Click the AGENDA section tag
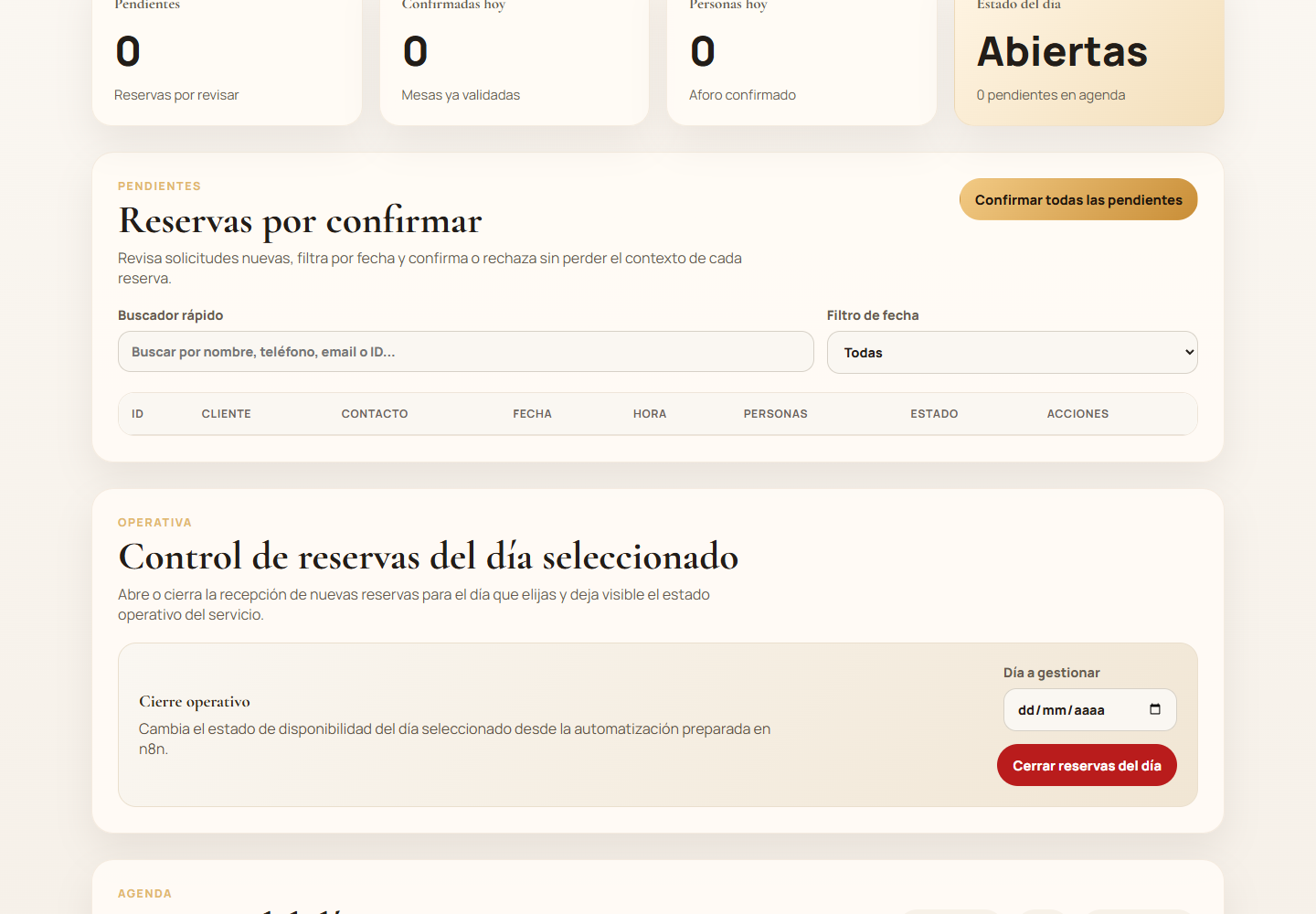 tap(144, 894)
